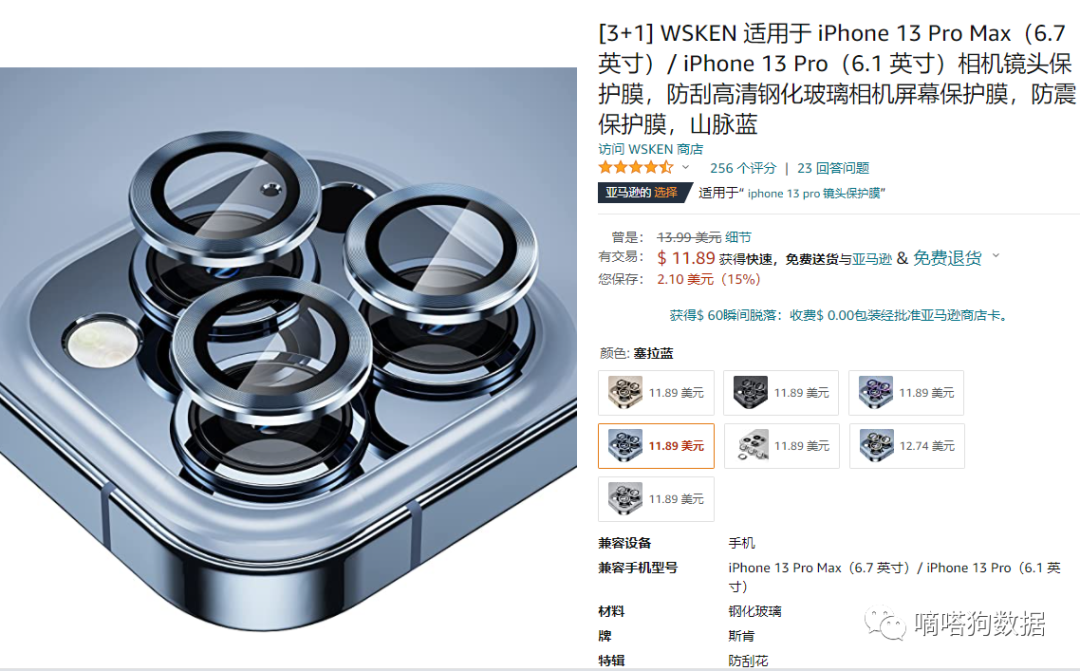
Task: Pick the purple color variant swatch
Action: coord(906,393)
